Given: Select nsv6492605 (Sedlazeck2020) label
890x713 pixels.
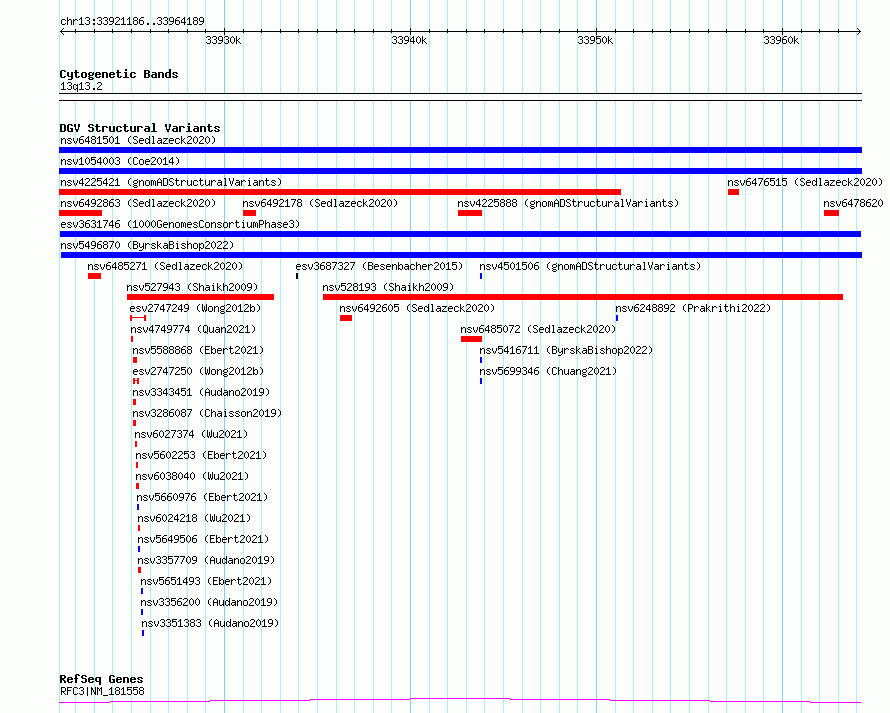Looking at the screenshot, I should [417, 308].
